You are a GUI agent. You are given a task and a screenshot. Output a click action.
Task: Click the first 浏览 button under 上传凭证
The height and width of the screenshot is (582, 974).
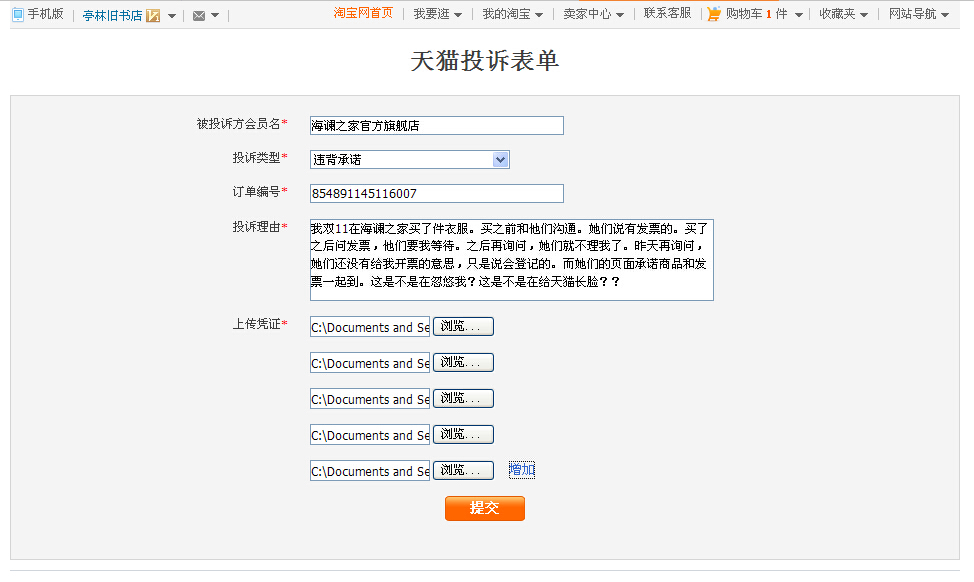click(x=463, y=327)
